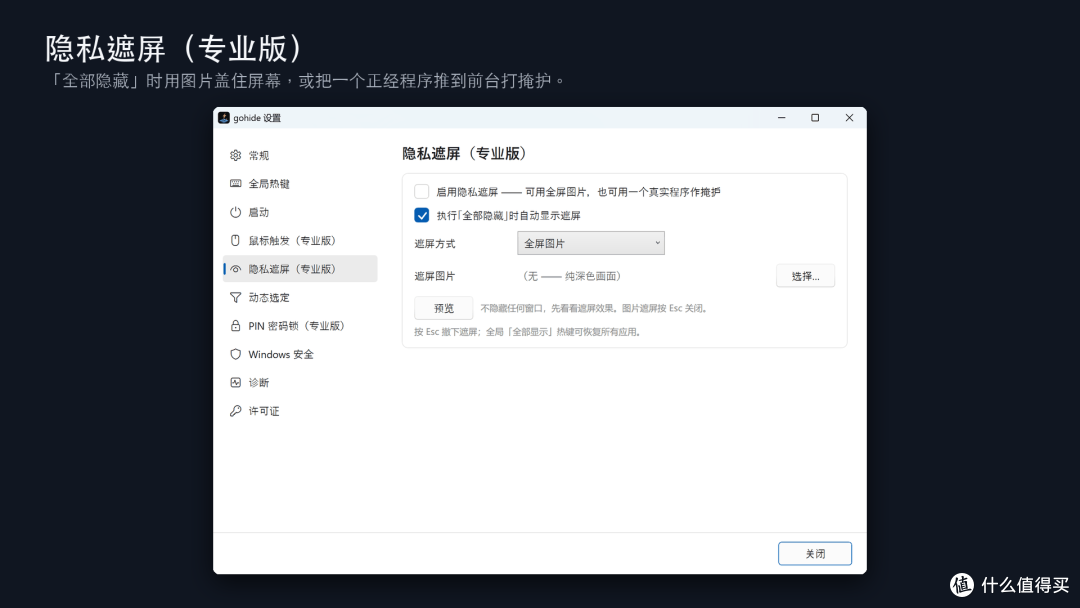Click the funnel icon beside 动态选定
This screenshot has width=1080, height=608.
(x=236, y=297)
